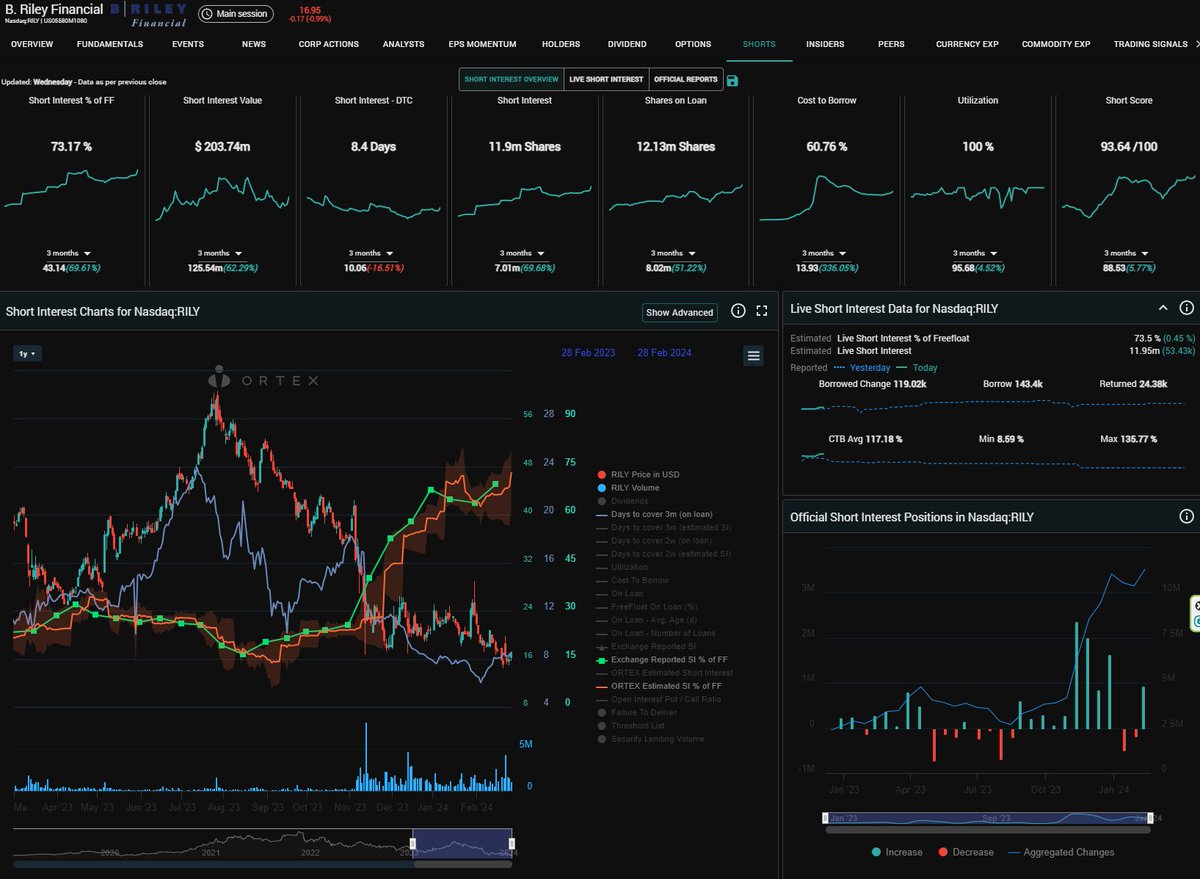Open the CURRENCY EXP tab

click(x=968, y=44)
